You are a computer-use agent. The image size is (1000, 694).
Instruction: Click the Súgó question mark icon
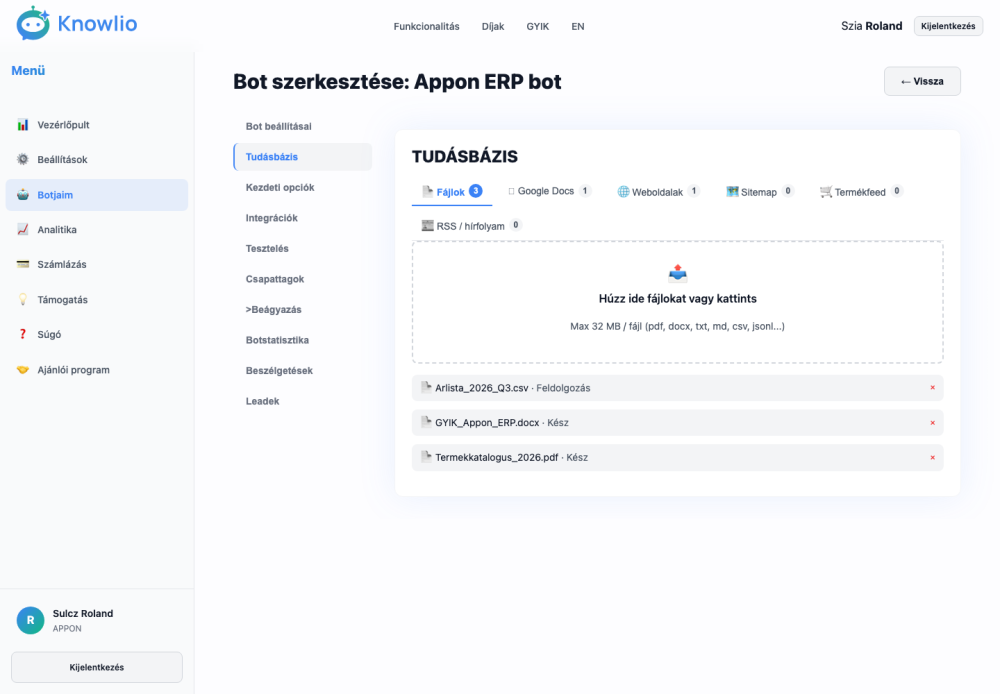pyautogui.click(x=23, y=334)
